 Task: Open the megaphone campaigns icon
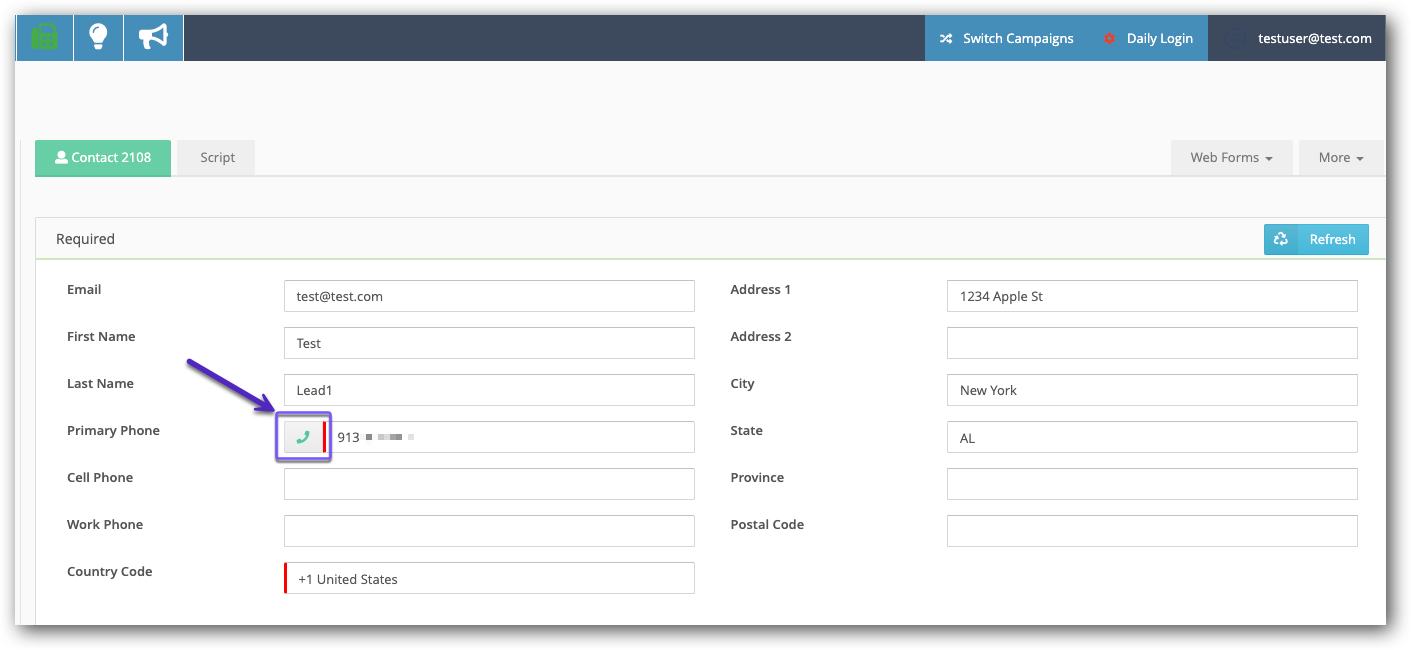click(x=152, y=37)
